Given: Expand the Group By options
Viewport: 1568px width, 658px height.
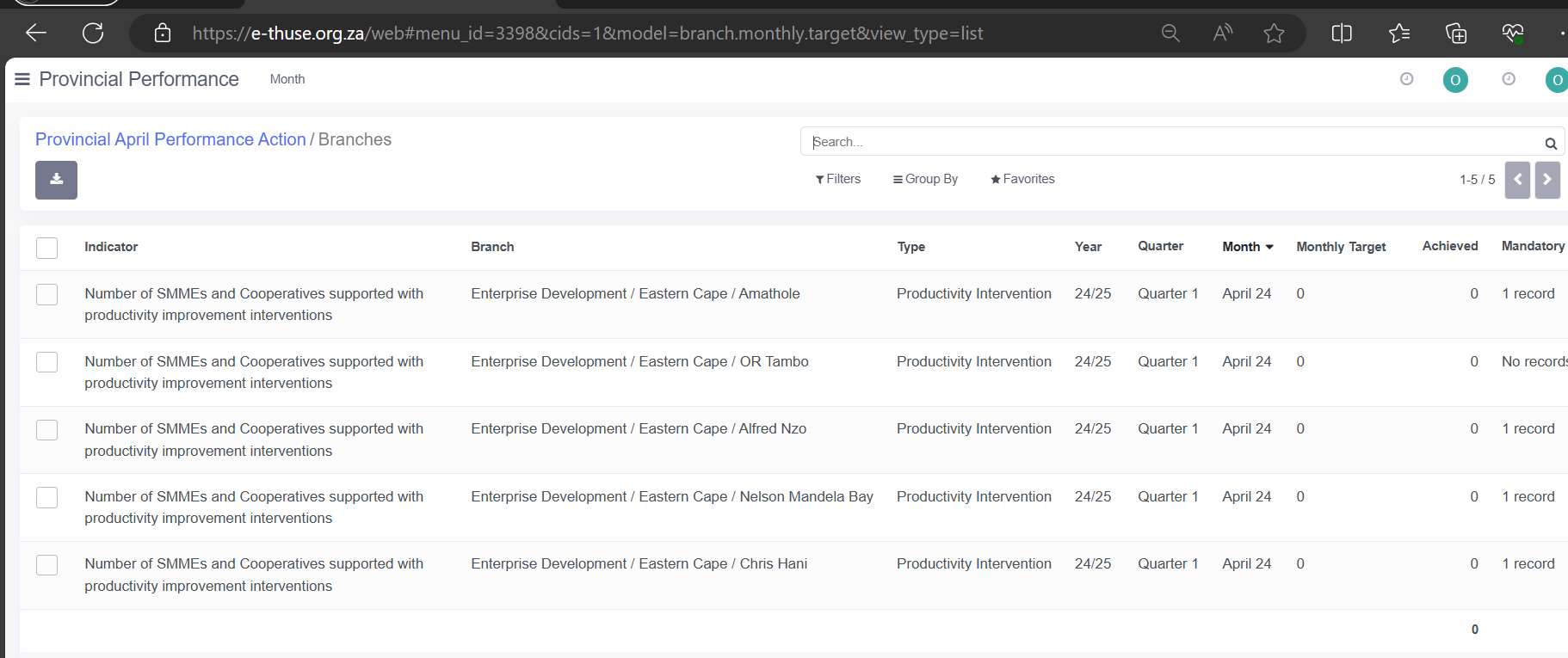Looking at the screenshot, I should [x=925, y=179].
